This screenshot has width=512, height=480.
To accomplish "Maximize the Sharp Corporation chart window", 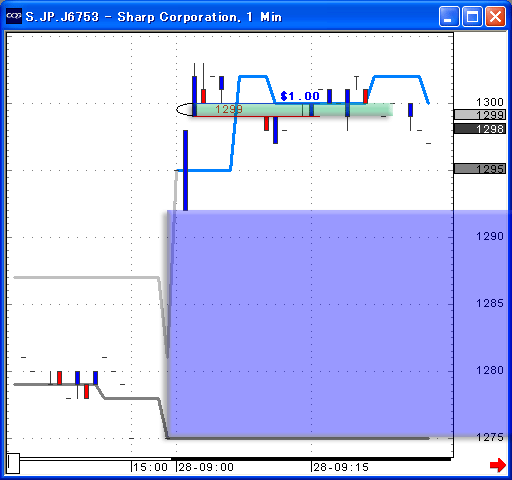I will 472,16.
